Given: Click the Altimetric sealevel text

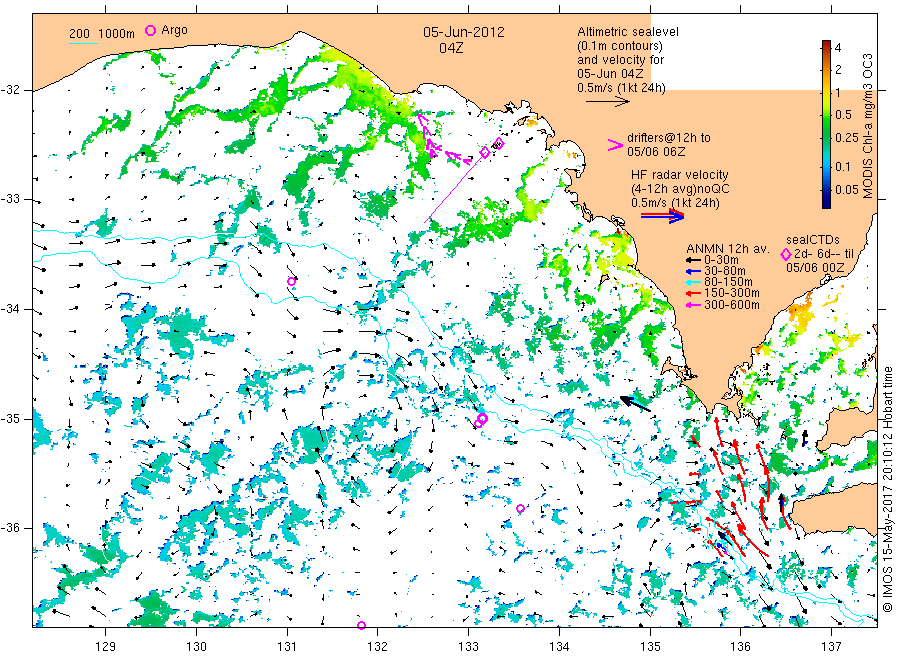Looking at the screenshot, I should point(628,32).
